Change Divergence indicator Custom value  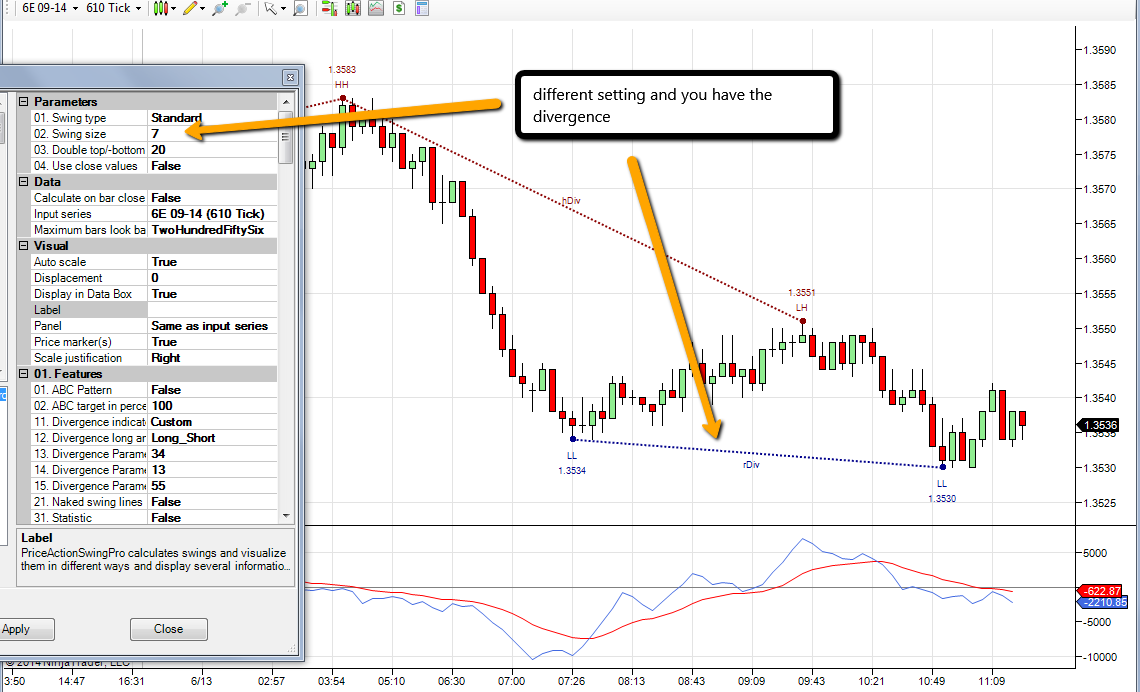click(x=213, y=422)
